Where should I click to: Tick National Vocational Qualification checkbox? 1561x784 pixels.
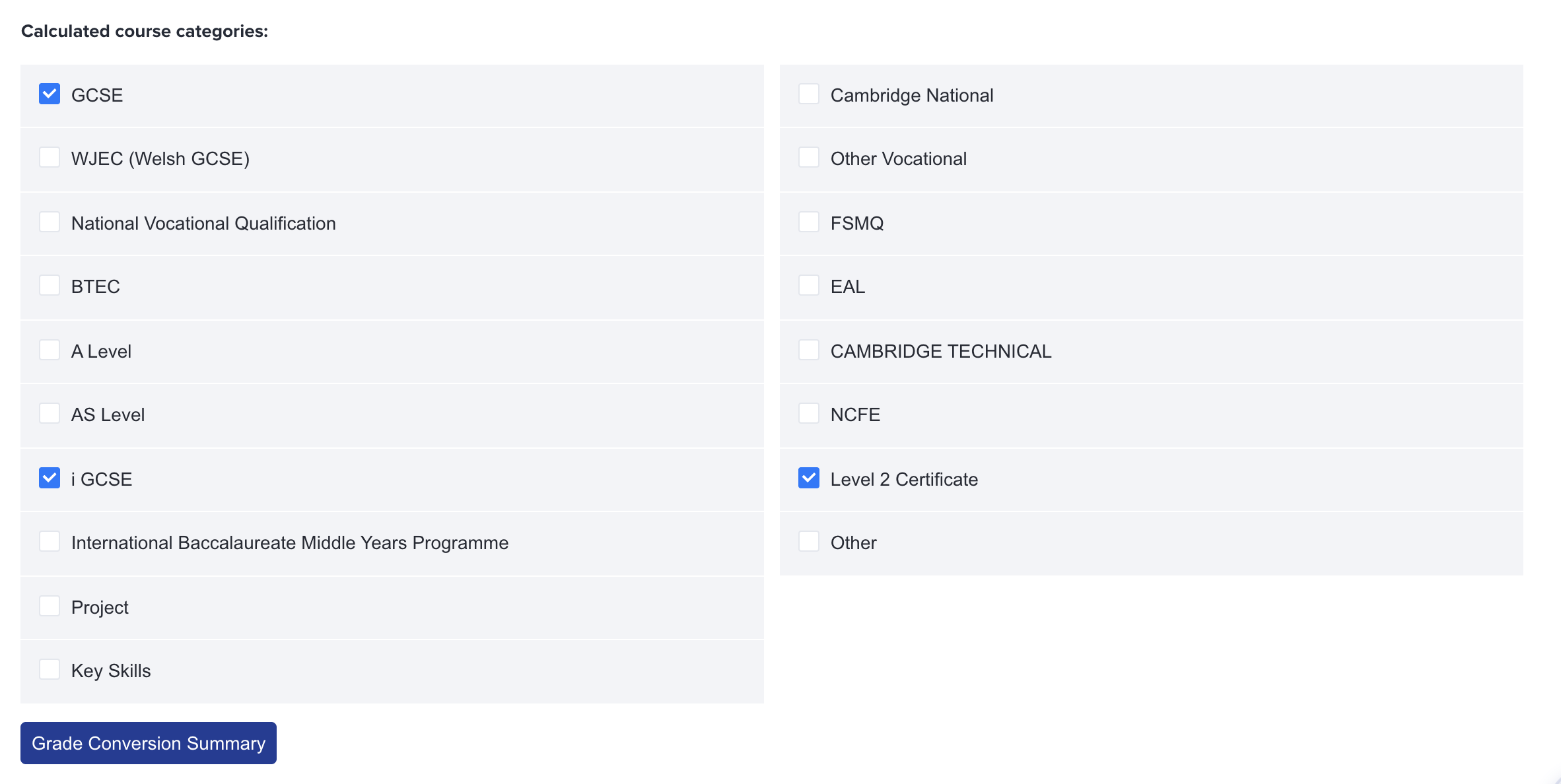[x=50, y=222]
